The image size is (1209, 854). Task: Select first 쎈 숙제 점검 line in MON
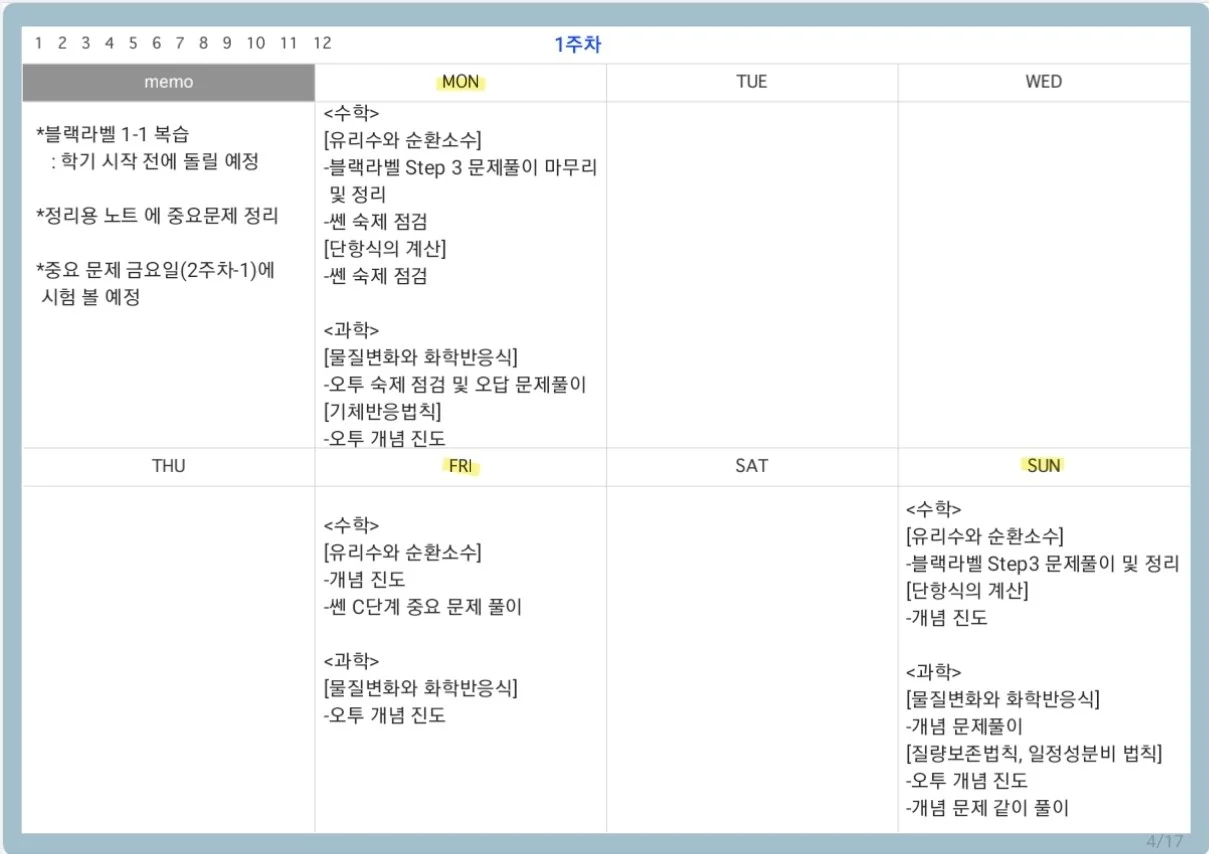[375, 221]
